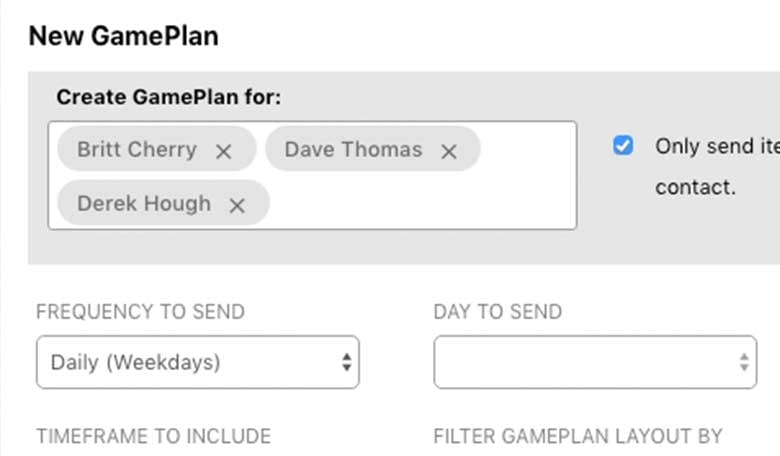Click the arrows in the Day to Send box
This screenshot has width=780, height=456.
(x=744, y=362)
